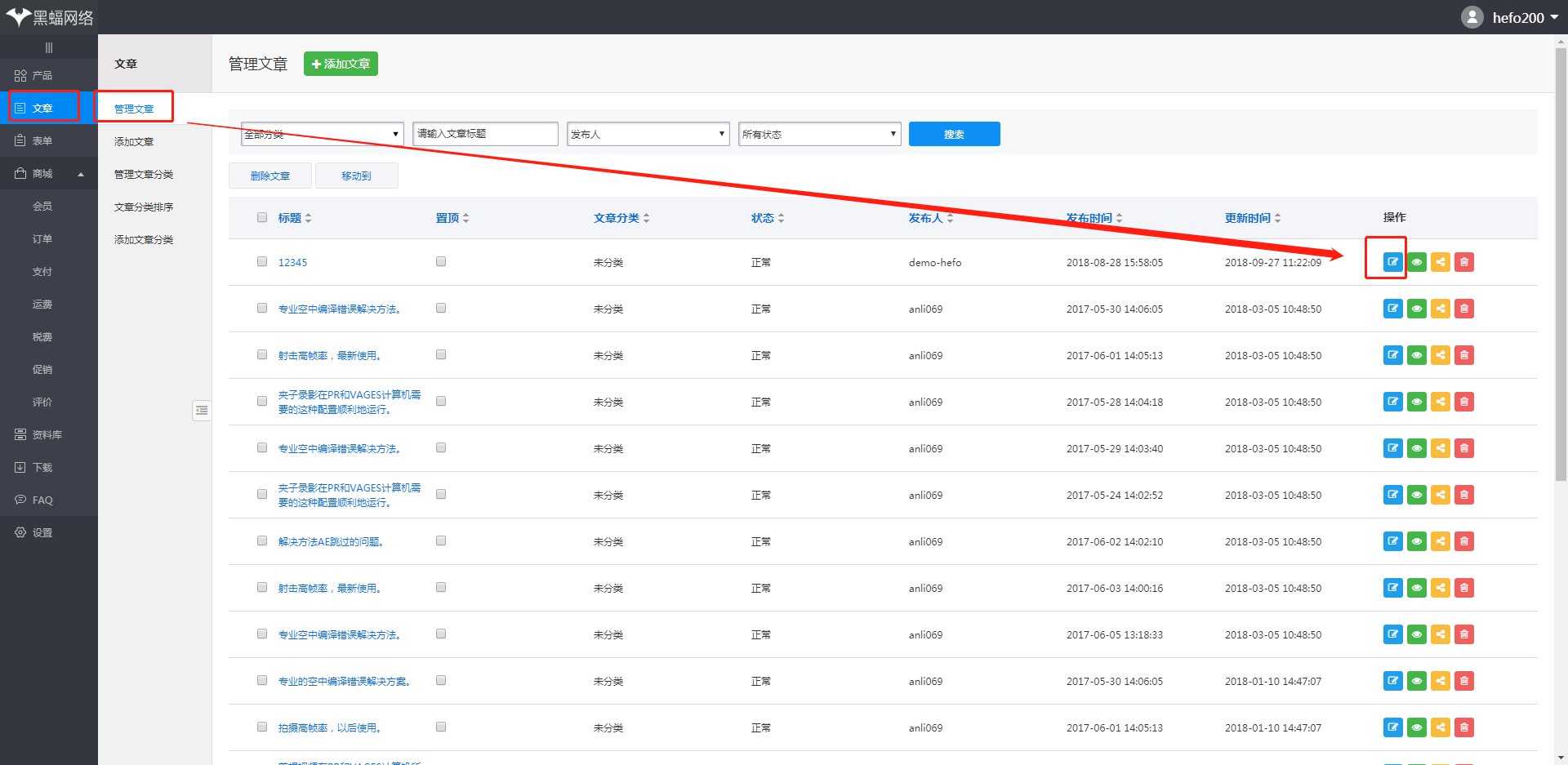Expand the 所有状态 status dropdown
The image size is (1568, 765).
point(819,134)
